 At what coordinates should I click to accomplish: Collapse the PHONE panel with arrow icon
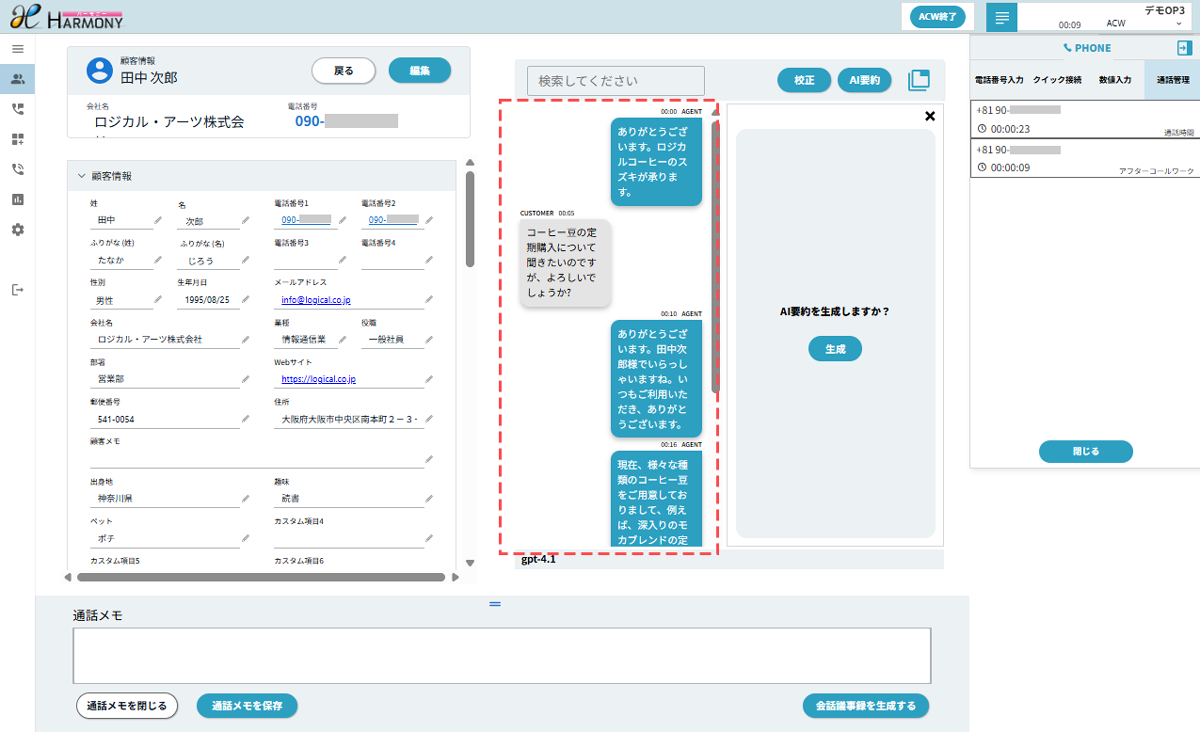pos(1184,48)
